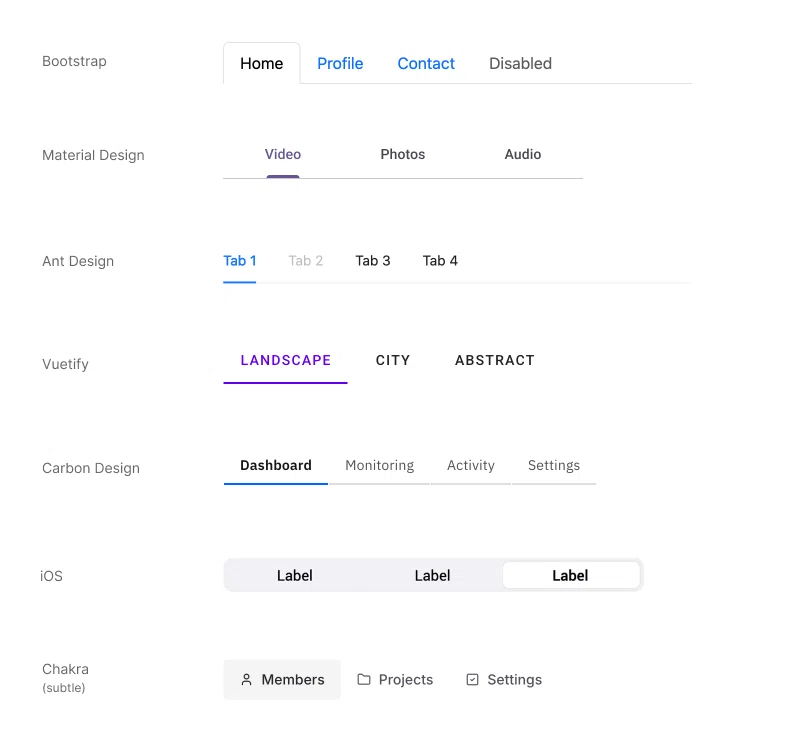This screenshot has height=750, width=800.
Task: Switch to the Photos tab
Action: [403, 154]
